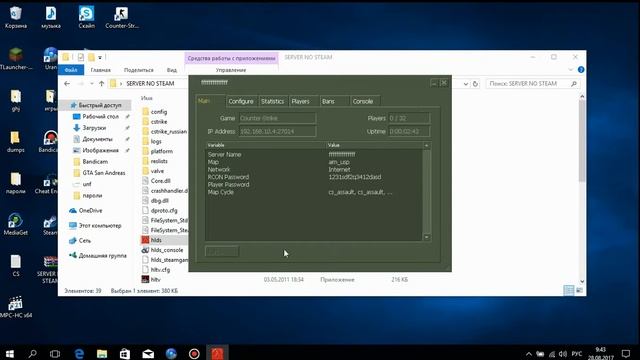The height and width of the screenshot is (360, 640).
Task: Go back in Explorer navigation
Action: tap(67, 84)
